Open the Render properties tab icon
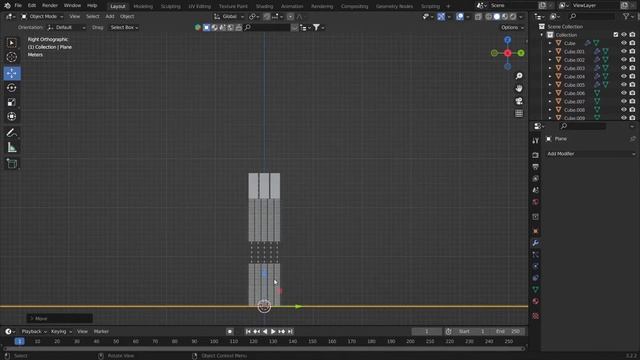The height and width of the screenshot is (360, 640). (536, 155)
